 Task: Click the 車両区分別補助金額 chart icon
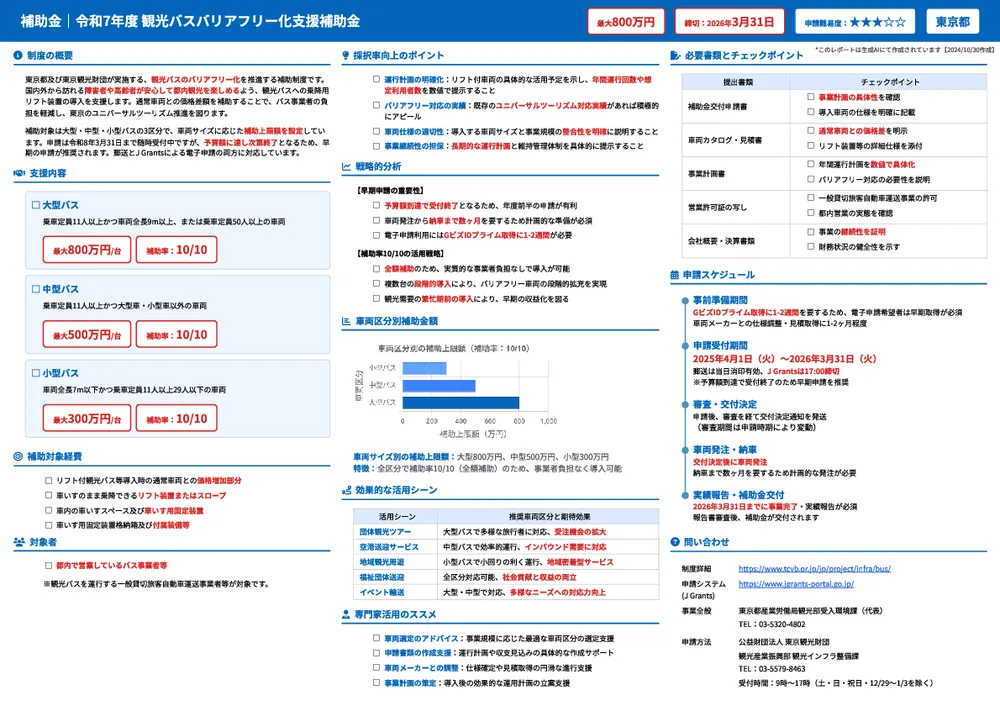point(347,322)
